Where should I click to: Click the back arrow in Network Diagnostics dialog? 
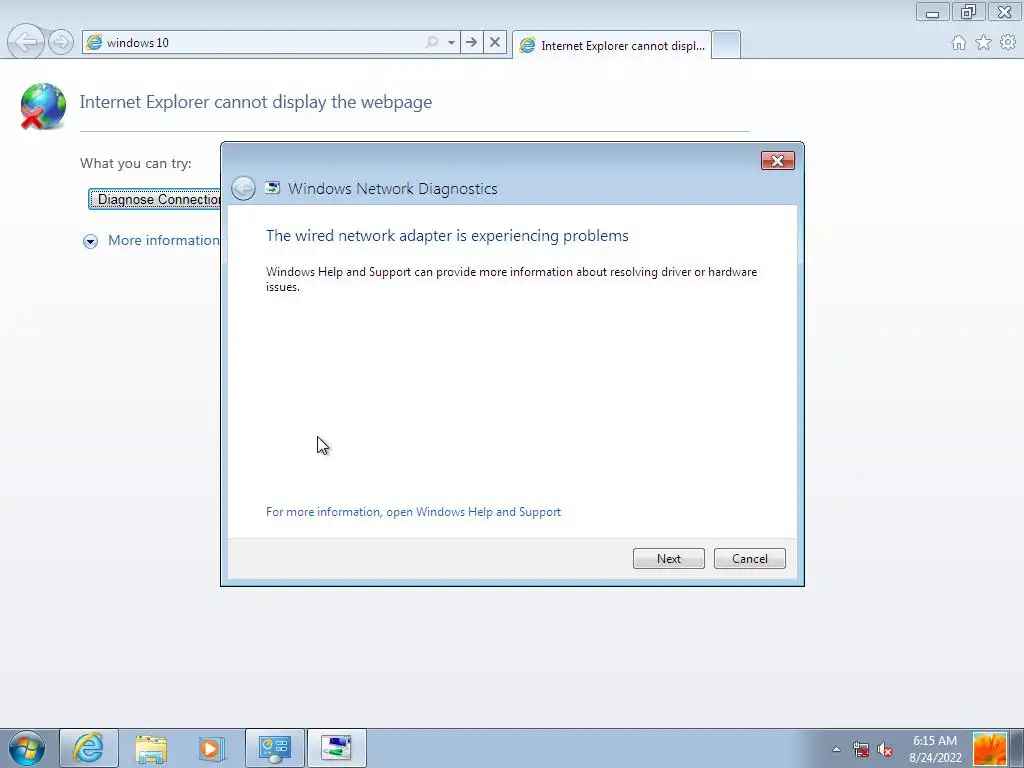[x=244, y=189]
